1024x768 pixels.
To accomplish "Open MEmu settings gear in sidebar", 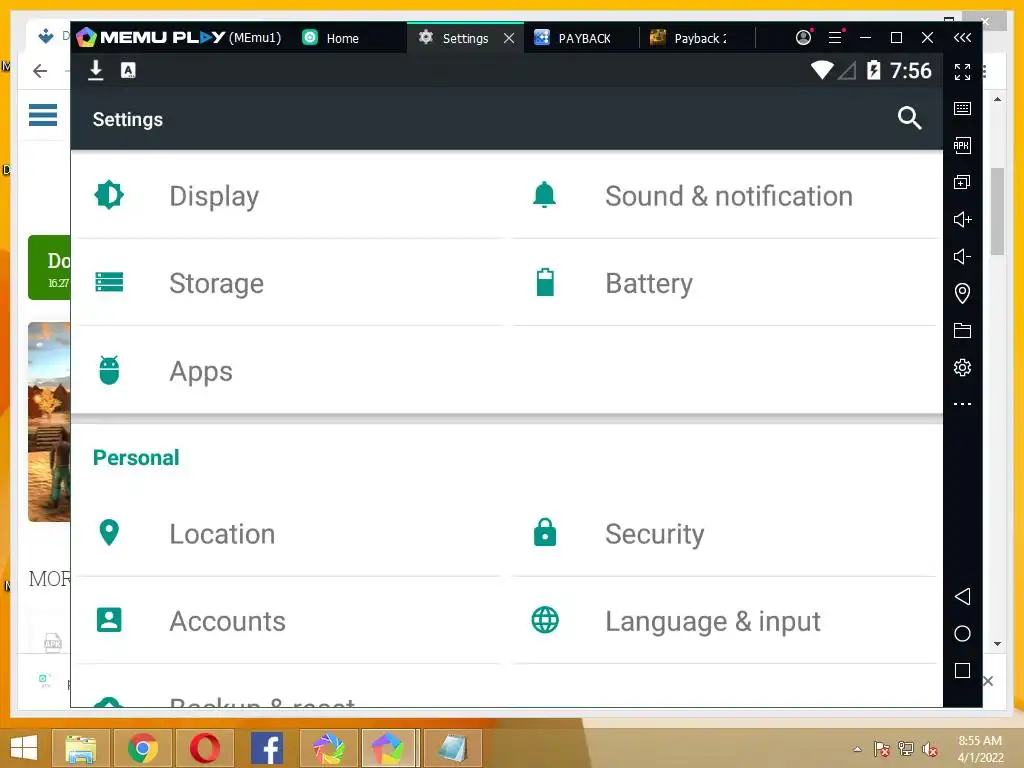I will tap(962, 368).
